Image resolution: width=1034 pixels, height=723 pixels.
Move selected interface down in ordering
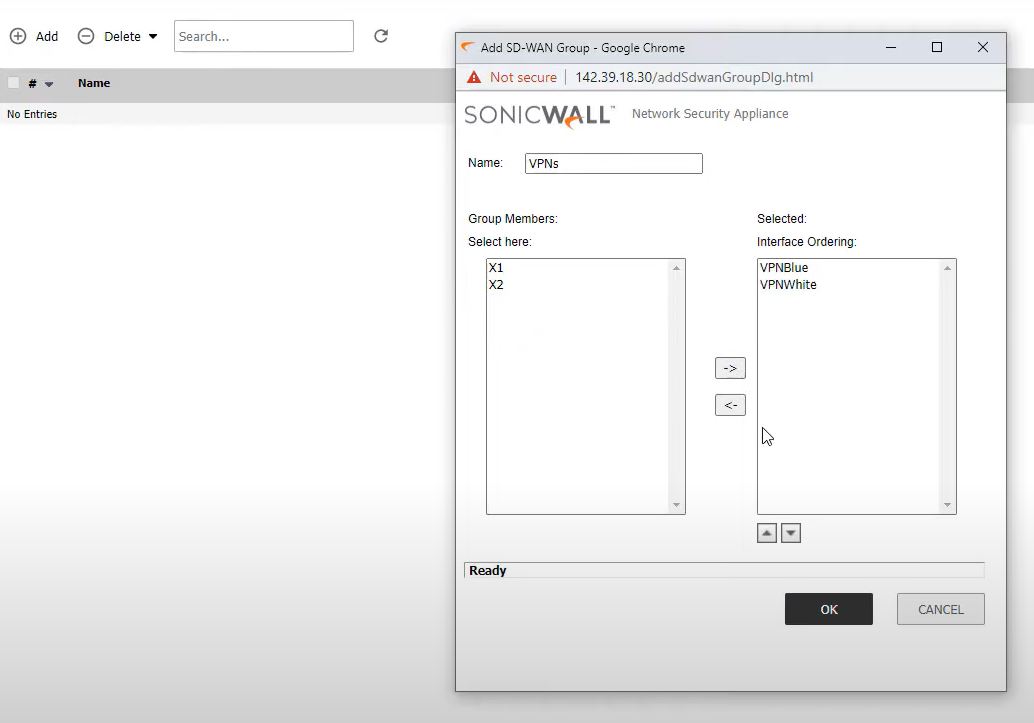coord(791,534)
